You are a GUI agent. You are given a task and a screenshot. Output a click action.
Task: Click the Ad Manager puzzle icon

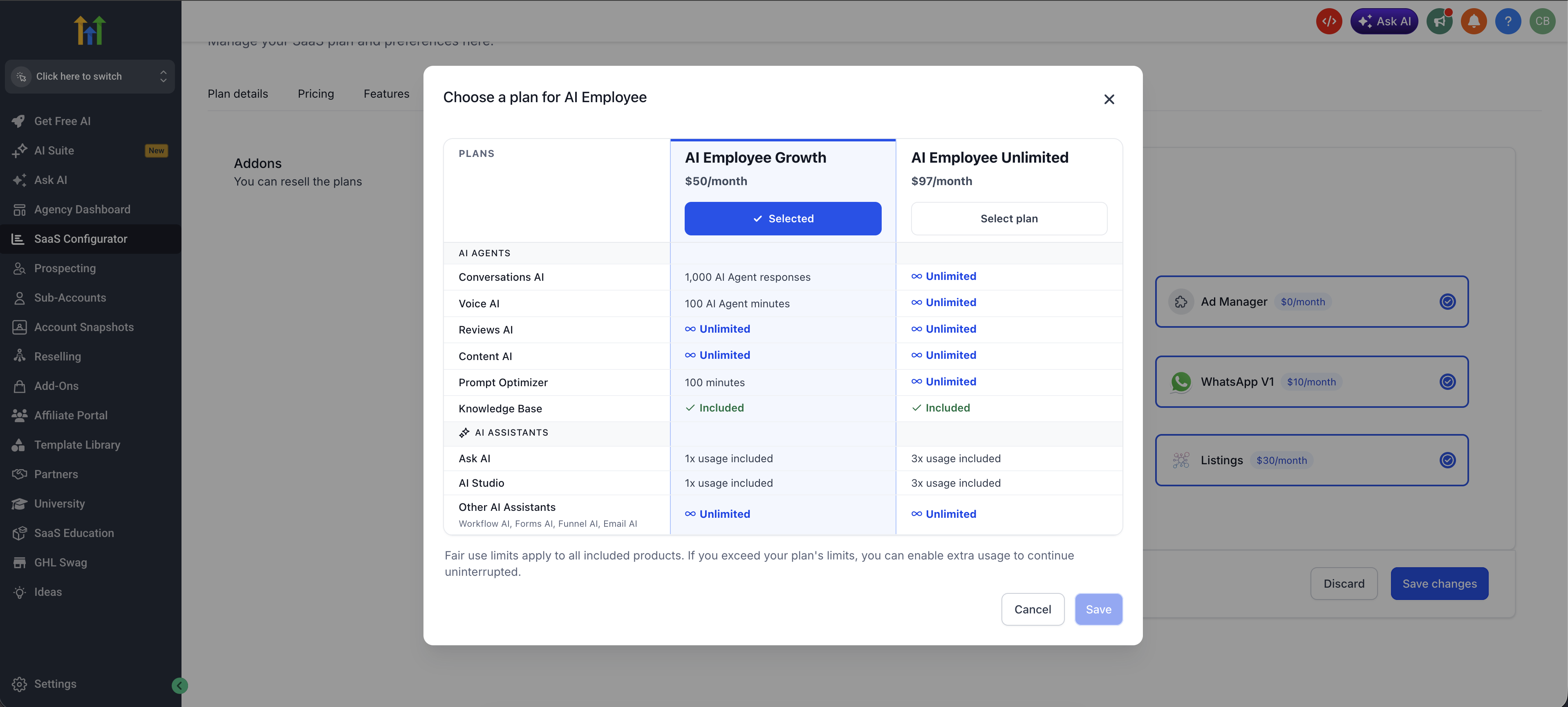pos(1181,302)
